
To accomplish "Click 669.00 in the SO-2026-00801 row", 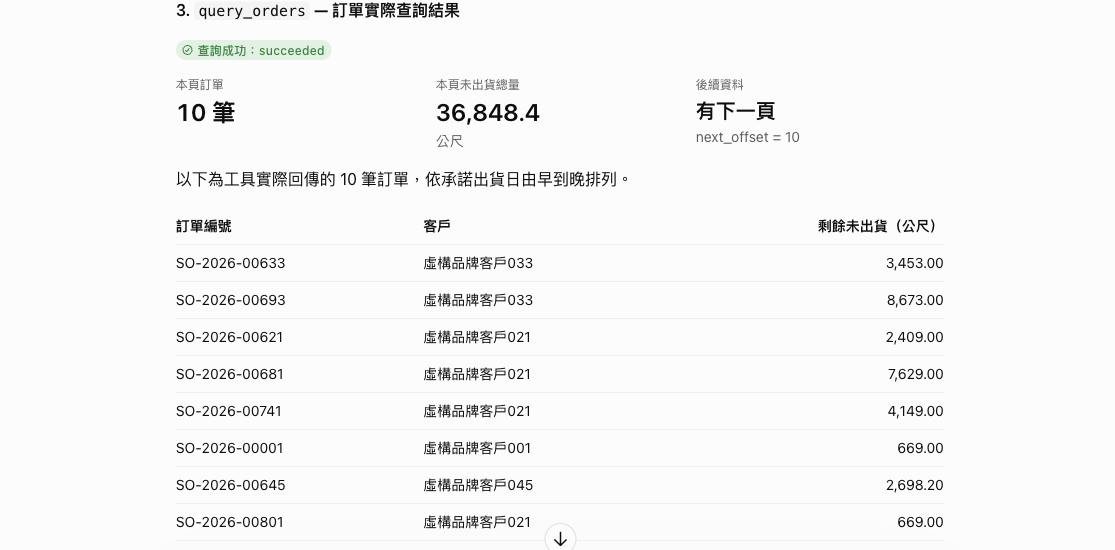I will 920,522.
